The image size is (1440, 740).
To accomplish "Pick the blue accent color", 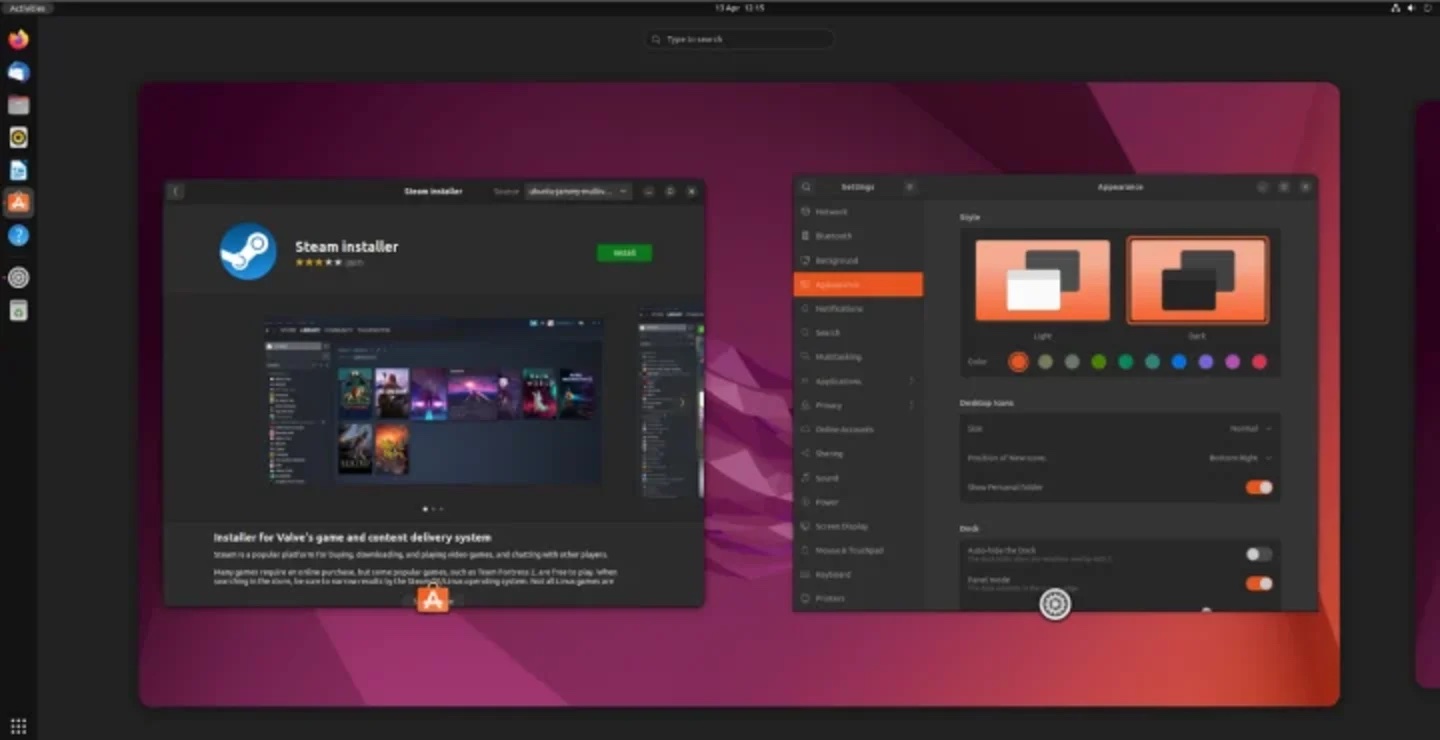I will click(x=1179, y=362).
